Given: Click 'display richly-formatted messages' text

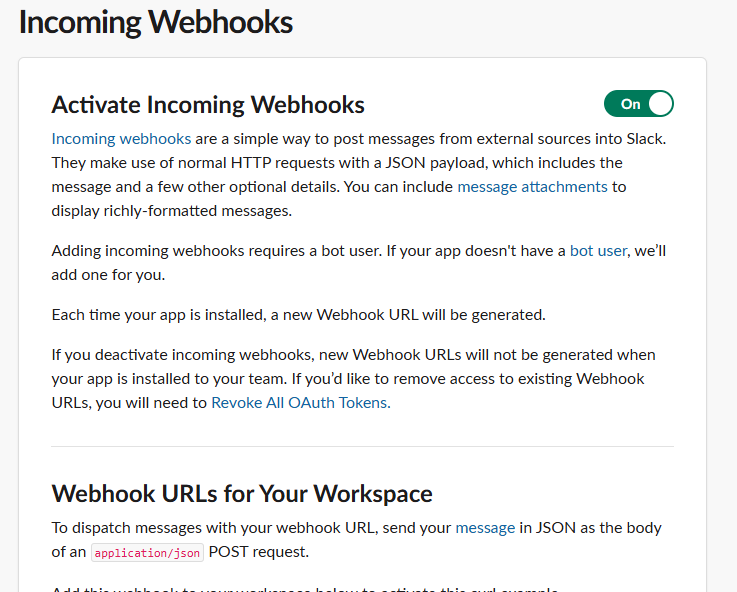Looking at the screenshot, I should 170,210.
